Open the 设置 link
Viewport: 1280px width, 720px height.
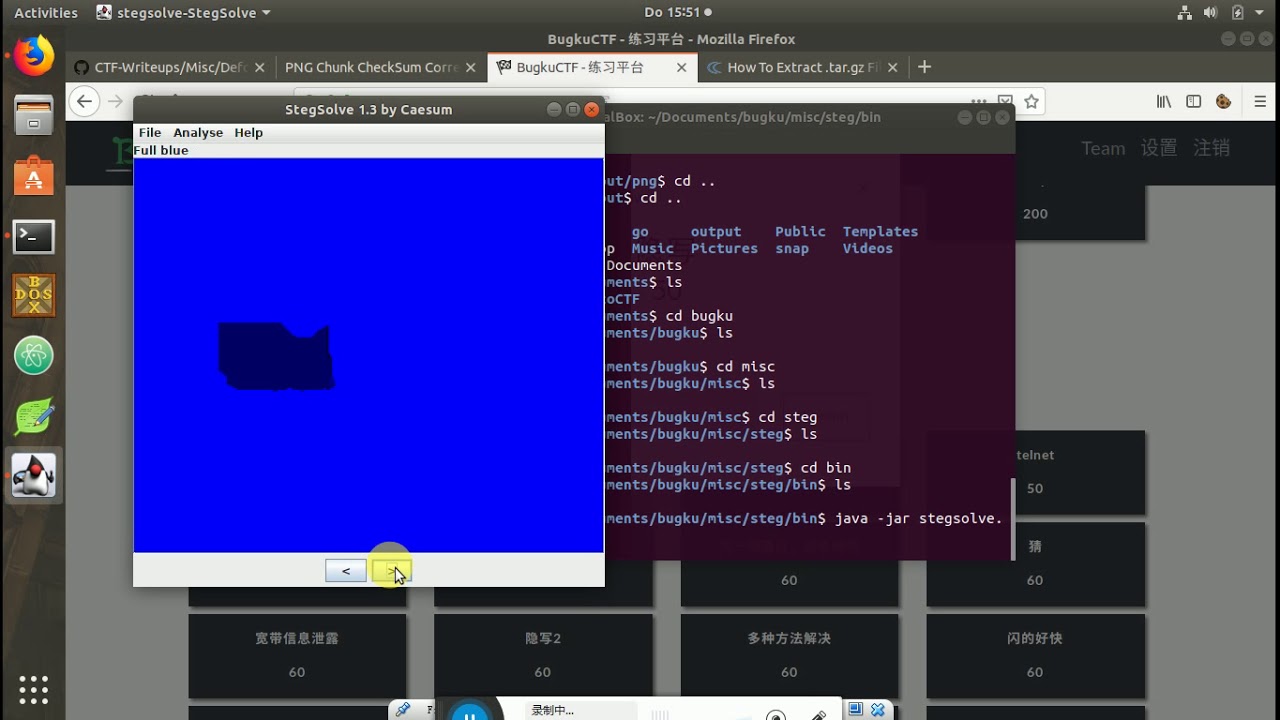pos(1159,148)
